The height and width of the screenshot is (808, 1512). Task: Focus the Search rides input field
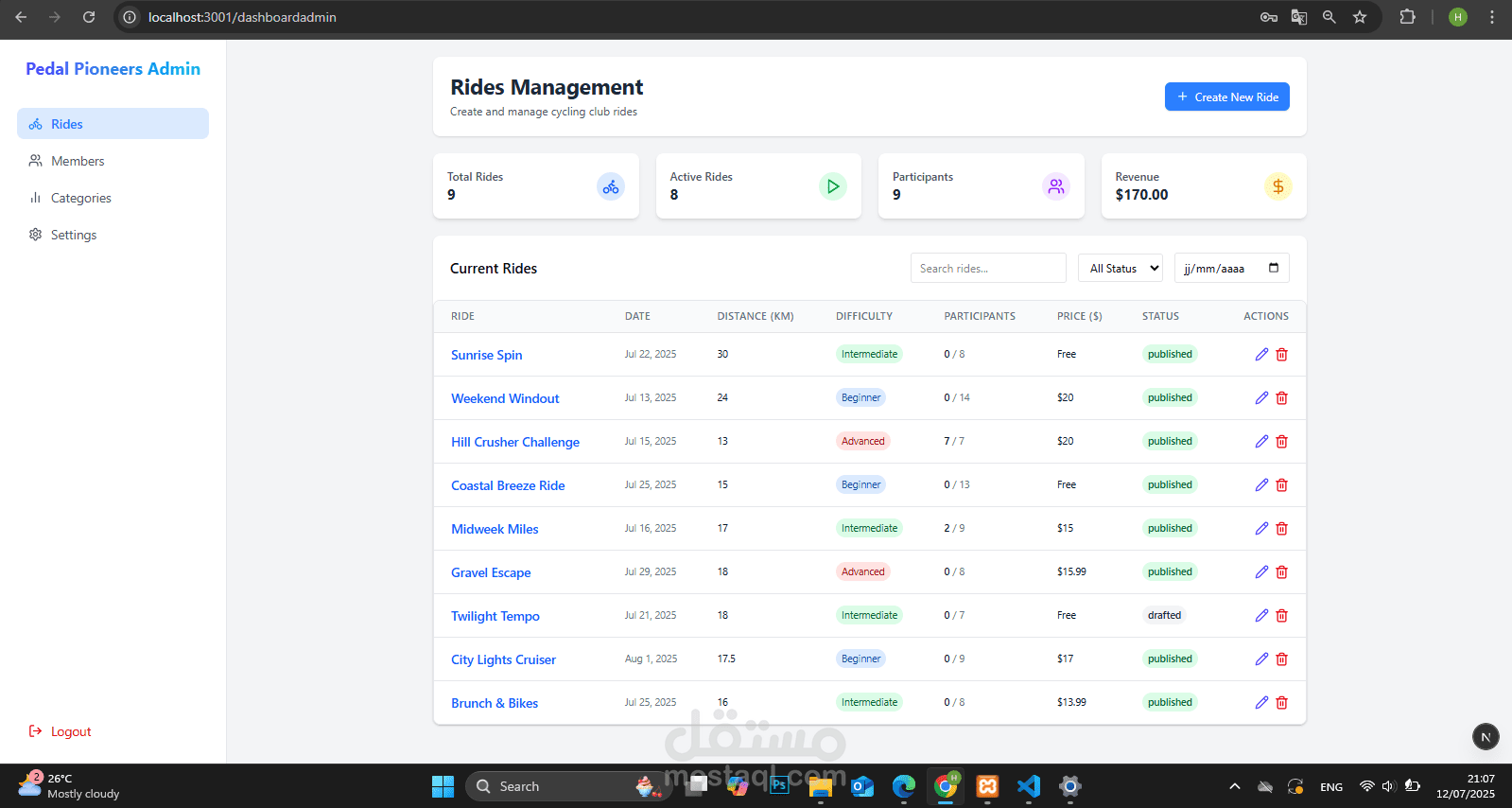click(x=988, y=268)
